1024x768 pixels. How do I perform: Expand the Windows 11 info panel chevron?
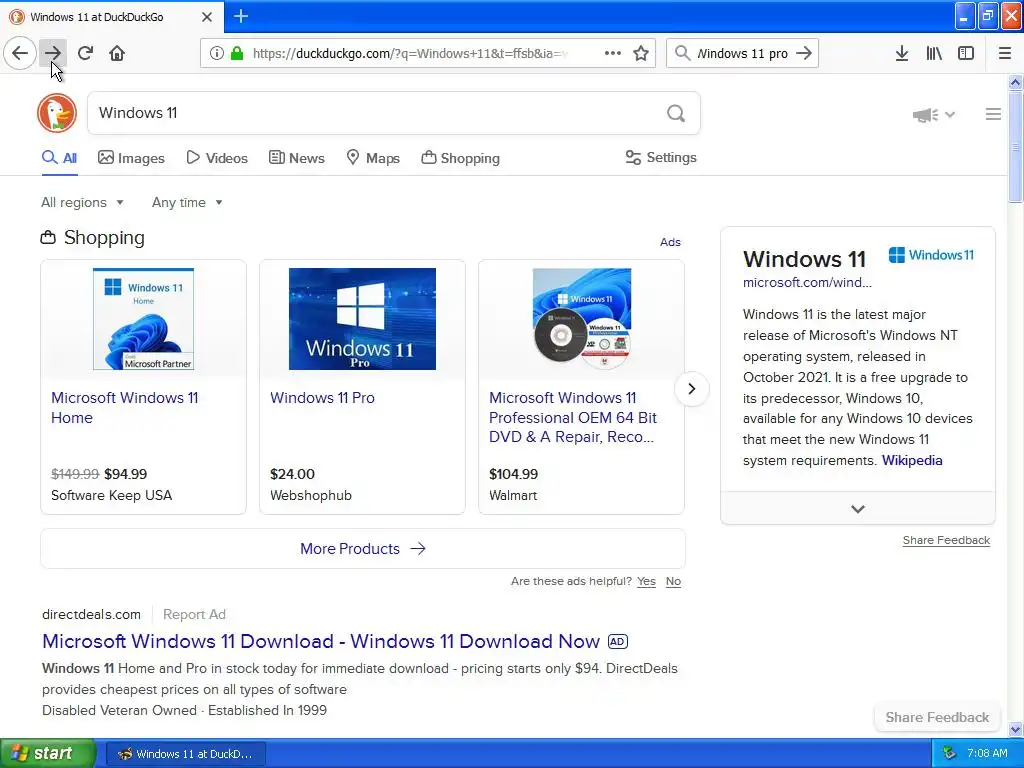coord(858,509)
